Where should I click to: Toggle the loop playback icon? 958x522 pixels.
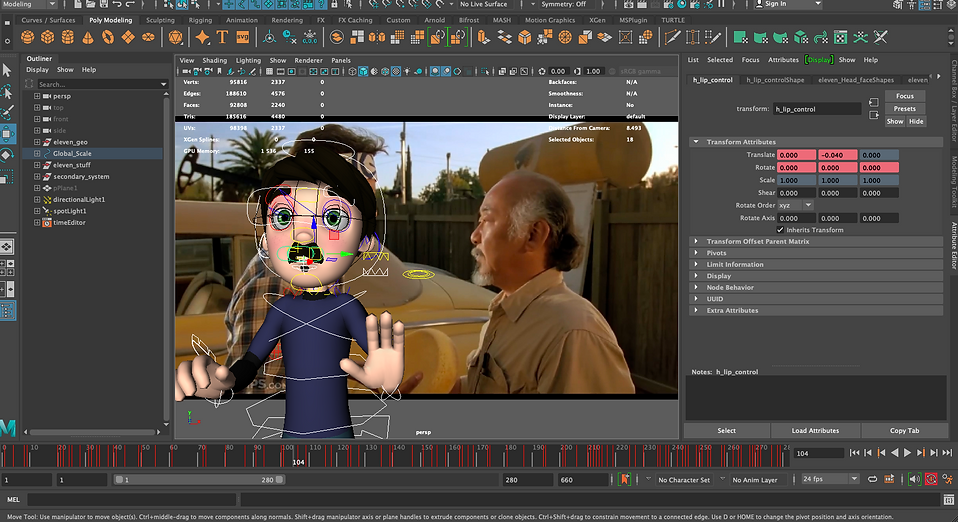point(872,479)
